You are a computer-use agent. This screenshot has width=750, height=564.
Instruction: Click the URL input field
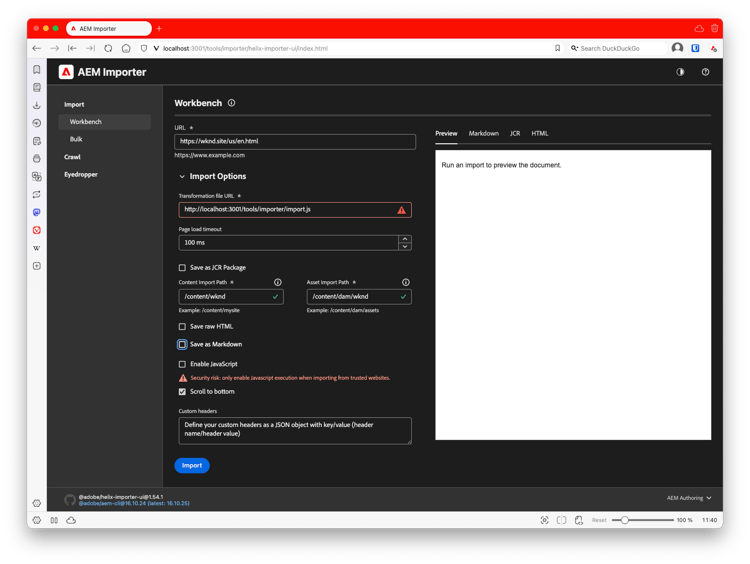click(x=295, y=142)
